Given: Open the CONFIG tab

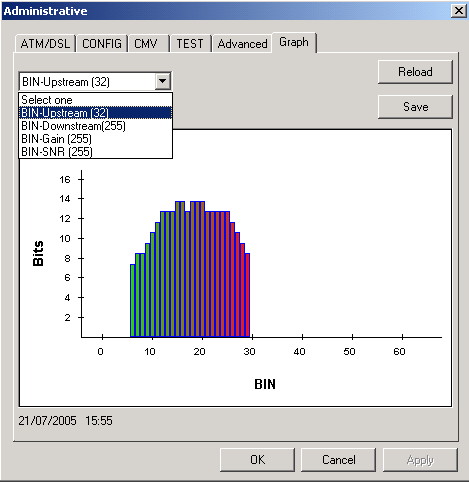Looking at the screenshot, I should click(102, 44).
